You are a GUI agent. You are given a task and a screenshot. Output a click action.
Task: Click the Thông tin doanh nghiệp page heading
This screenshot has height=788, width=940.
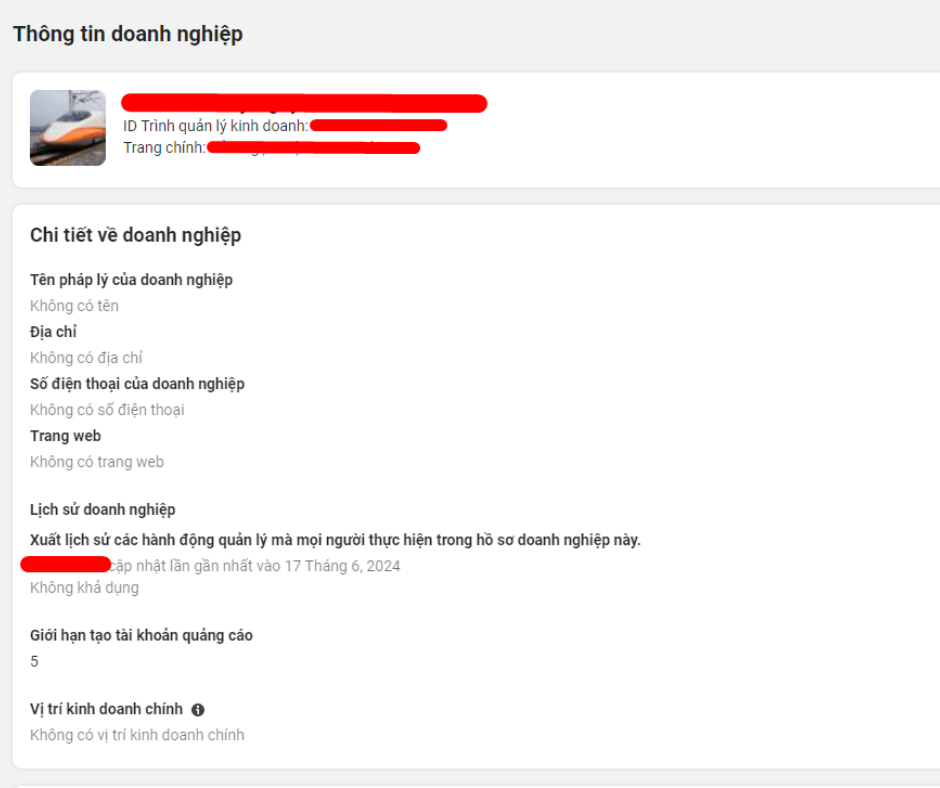point(128,34)
